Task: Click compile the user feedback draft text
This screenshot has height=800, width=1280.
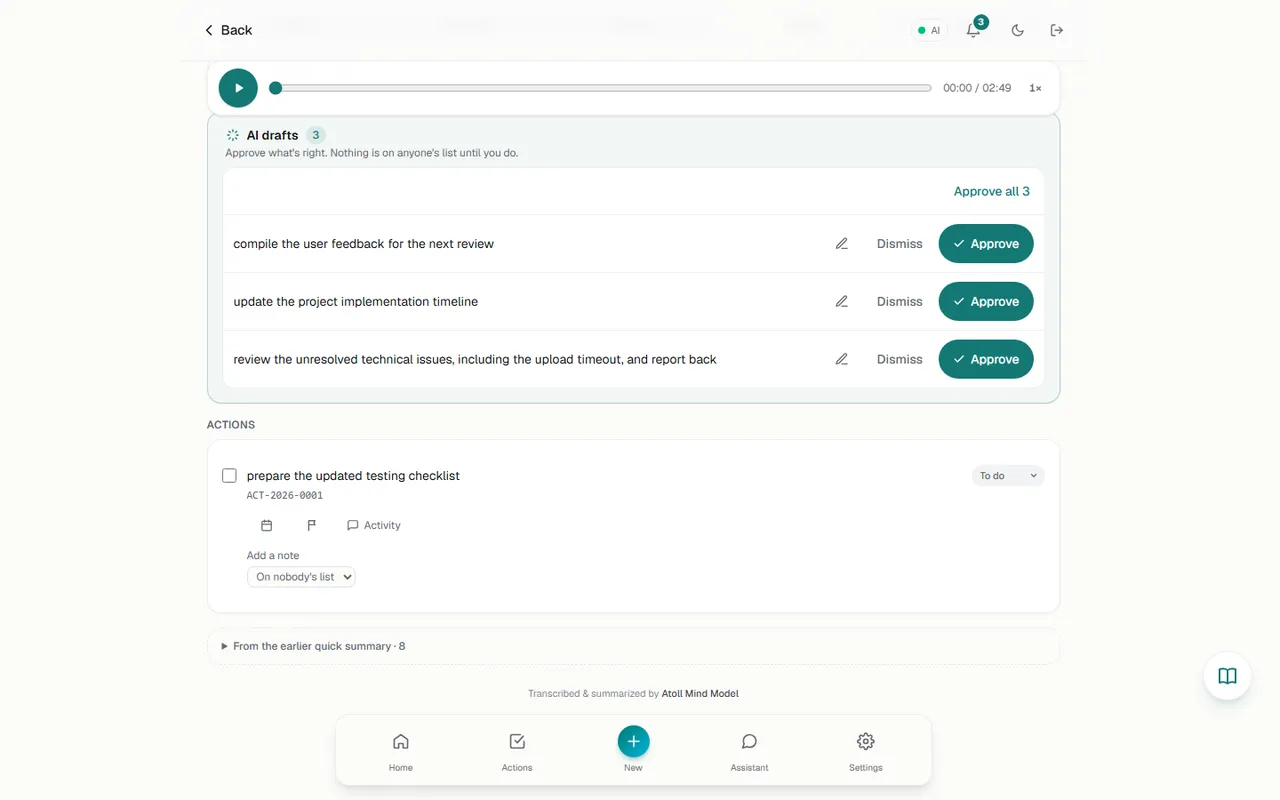Action: [364, 244]
